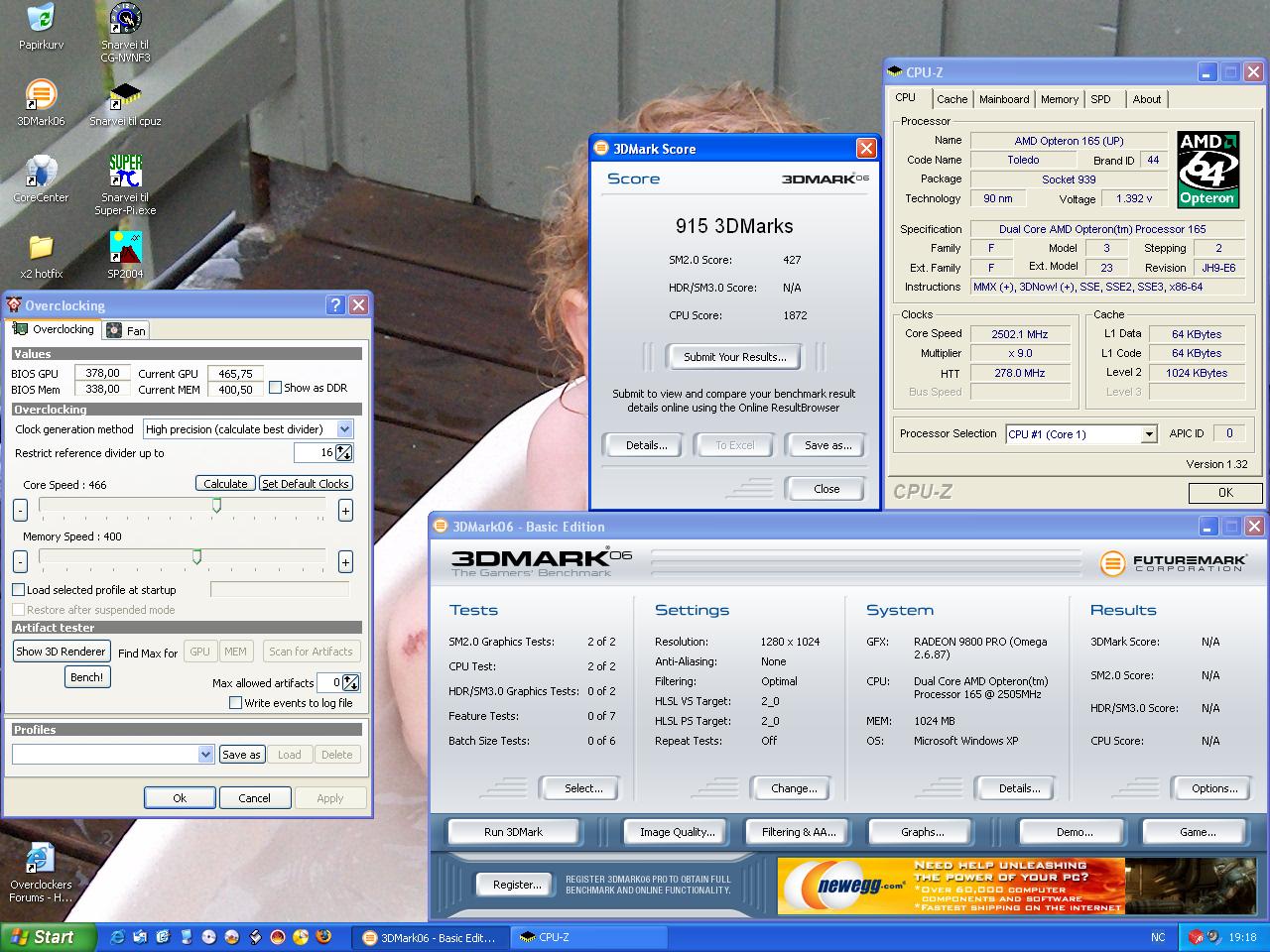Screen dimensions: 1270x952
Task: Click the AMD64 Opteron logo in CPU-Z
Action: point(1207,169)
